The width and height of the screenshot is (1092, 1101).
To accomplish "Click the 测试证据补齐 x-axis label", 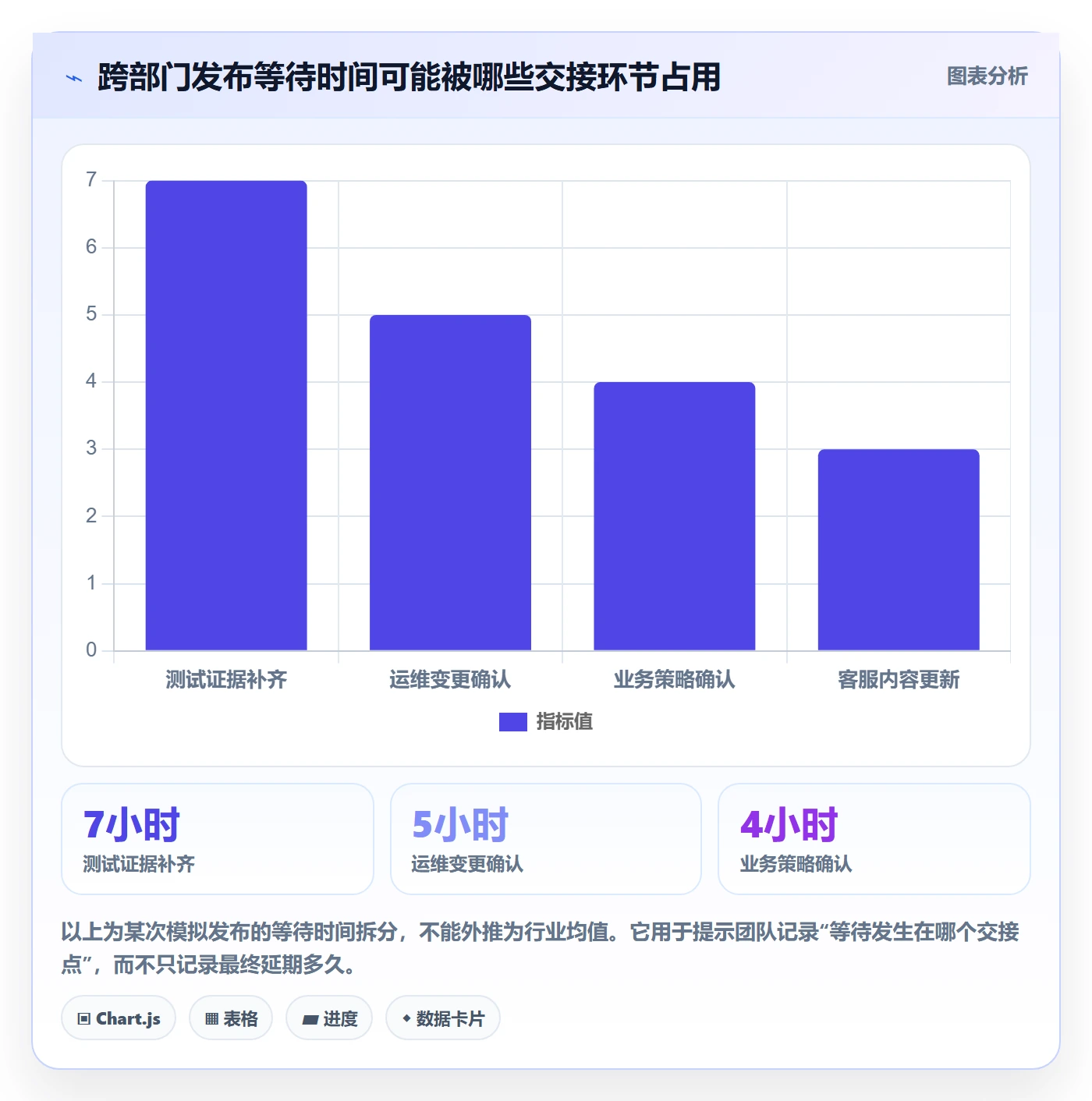I will [x=226, y=680].
